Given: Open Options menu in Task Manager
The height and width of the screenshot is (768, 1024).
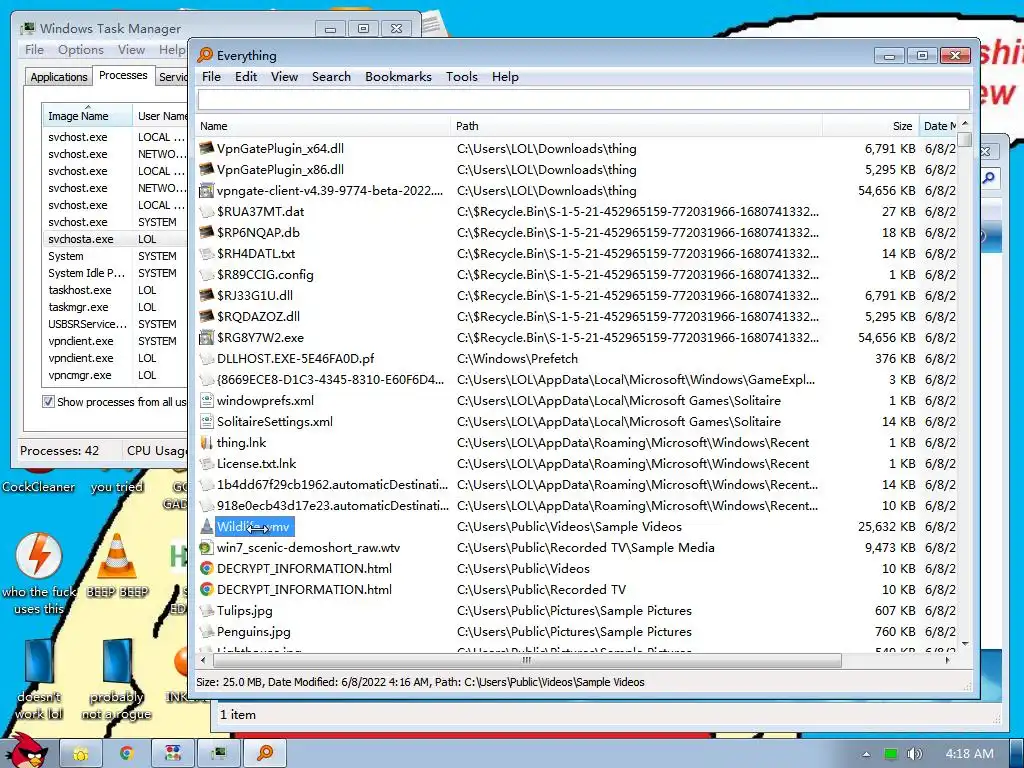Looking at the screenshot, I should [80, 50].
